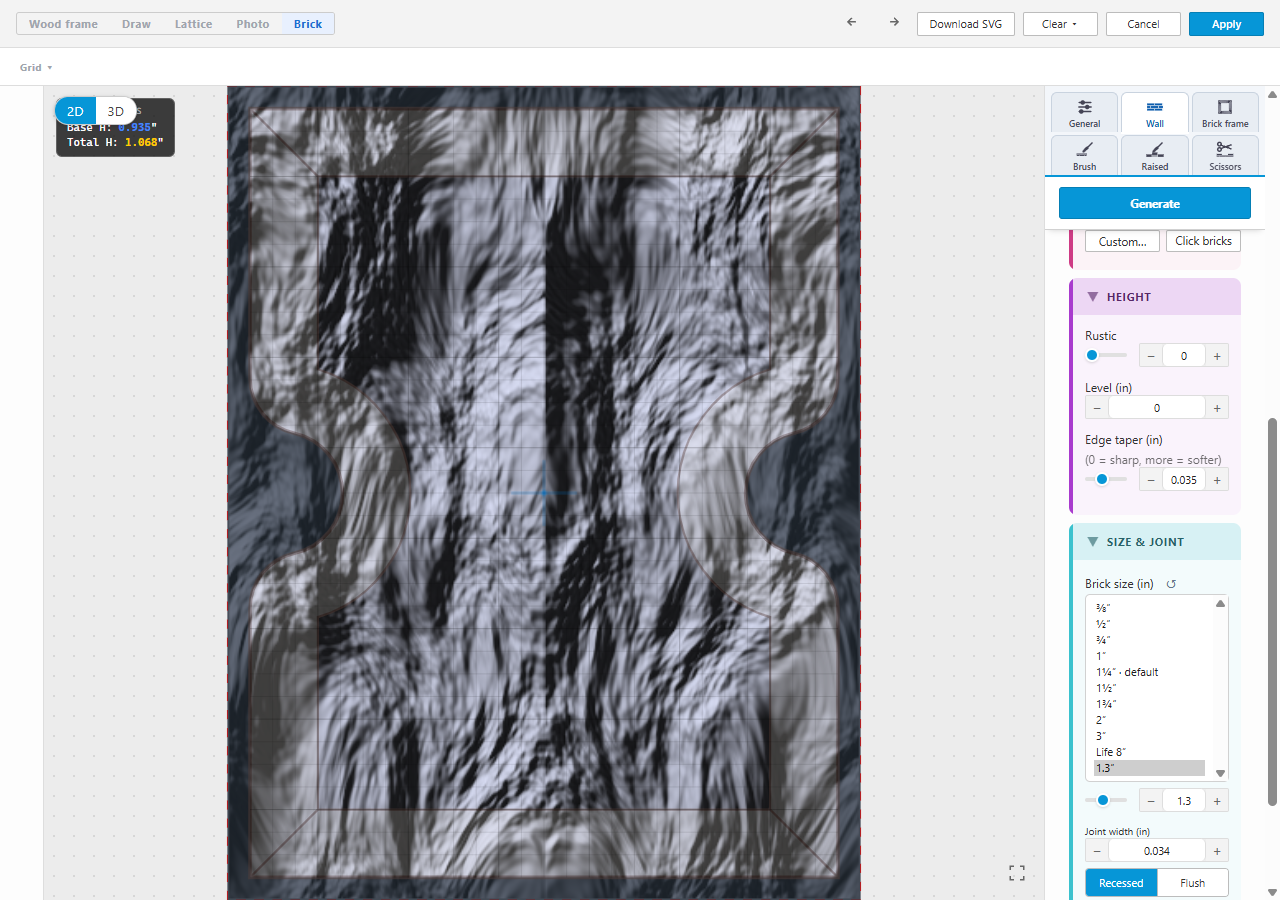Click the Joint width input field
Screen dimensions: 1280x900
coord(1157,851)
